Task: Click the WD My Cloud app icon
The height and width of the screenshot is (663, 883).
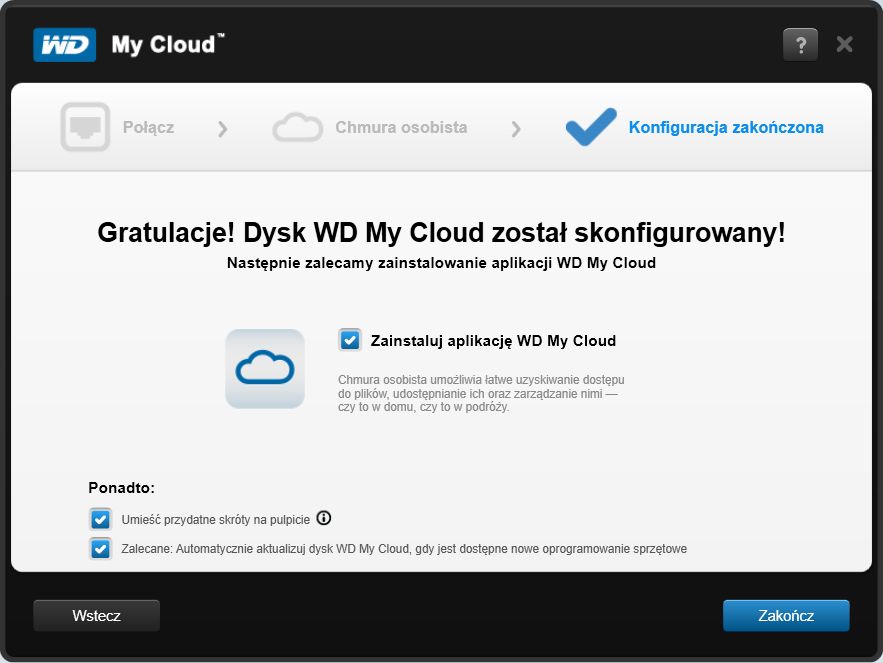Action: tap(265, 368)
